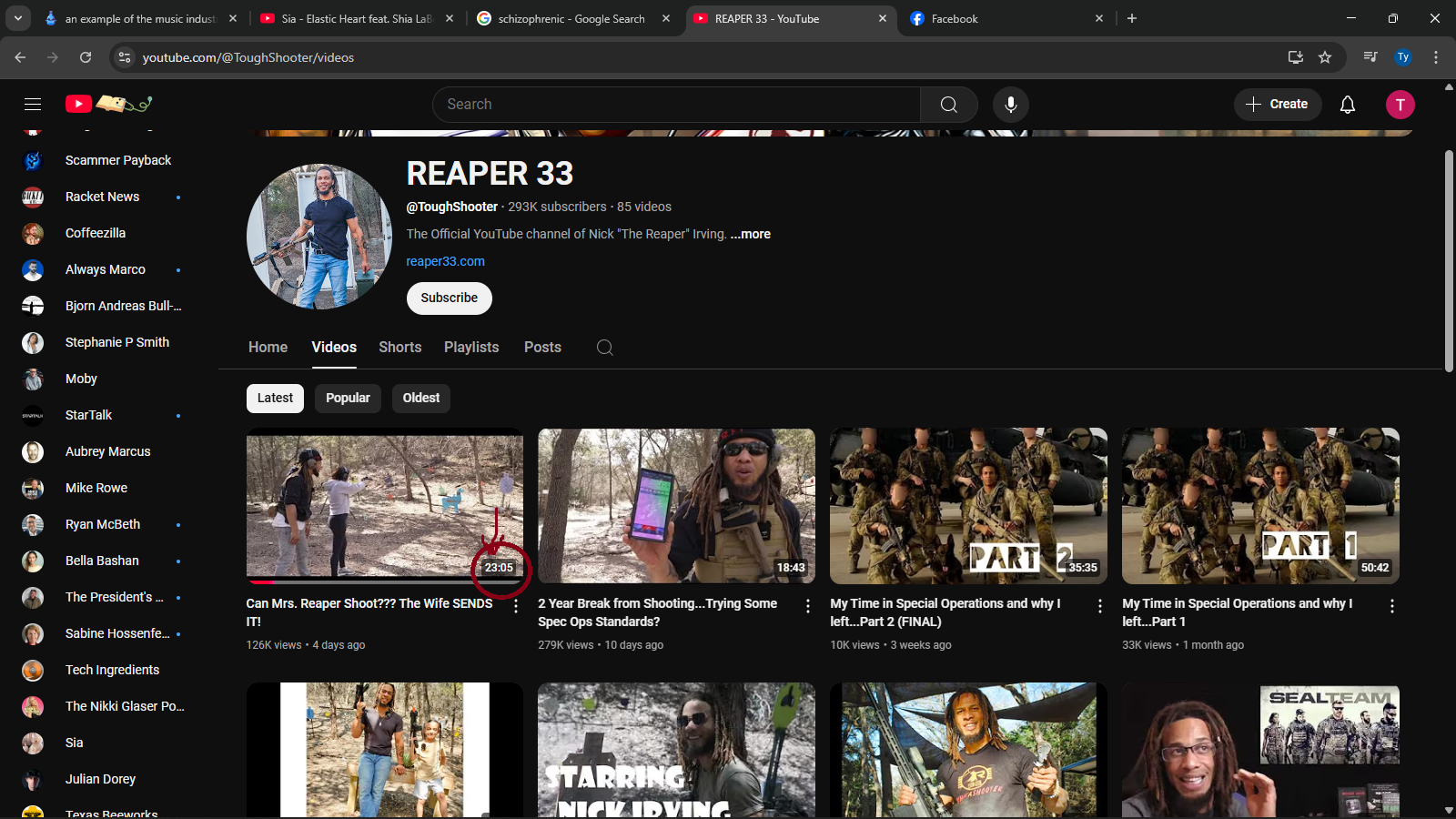Click the page vertical scrollbar
Screen dimensions: 1456x819
click(1449, 259)
